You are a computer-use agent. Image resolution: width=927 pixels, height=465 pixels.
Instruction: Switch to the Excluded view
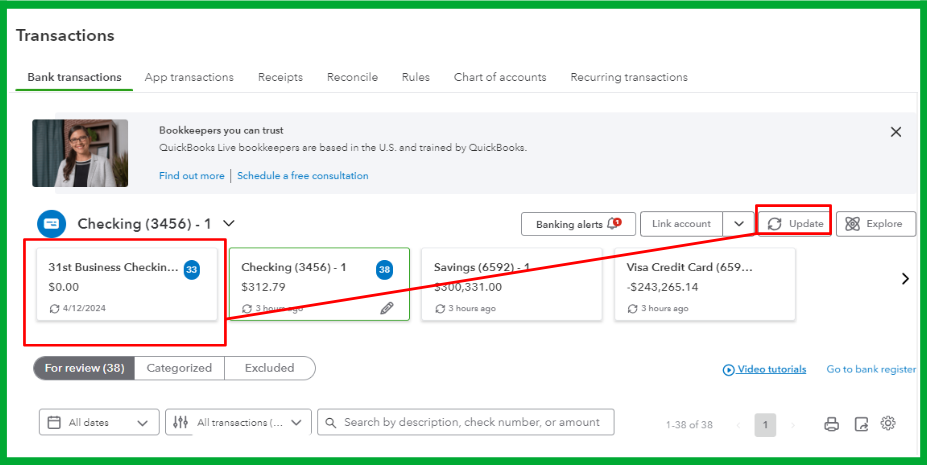270,368
